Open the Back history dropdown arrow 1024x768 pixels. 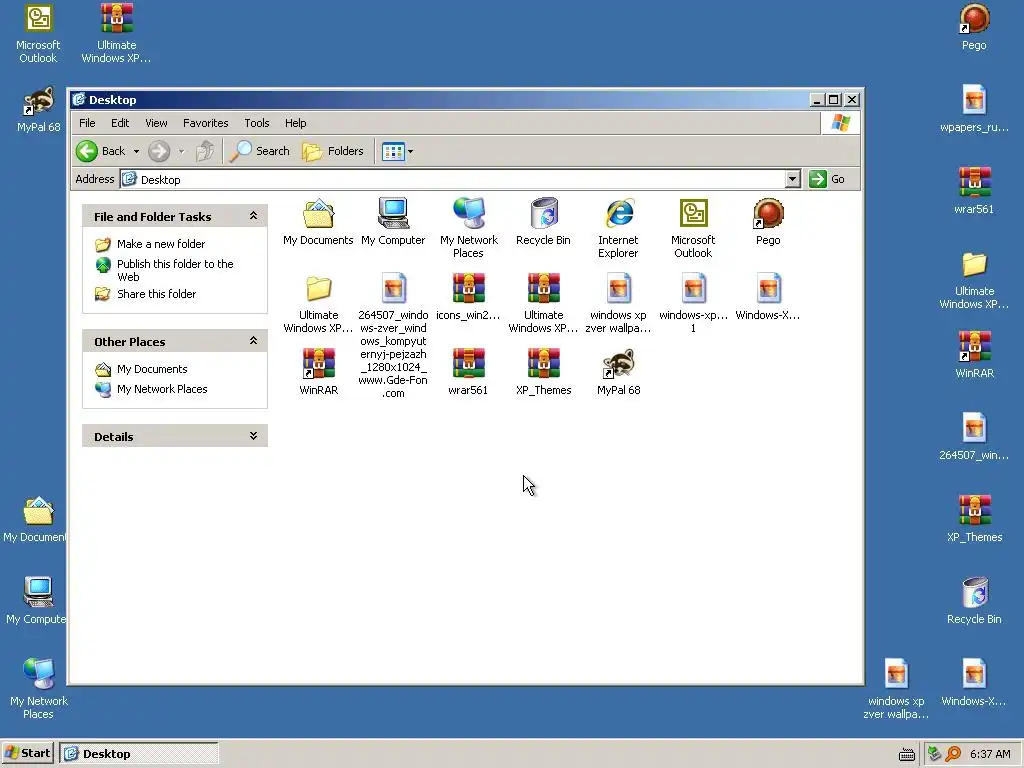point(136,152)
